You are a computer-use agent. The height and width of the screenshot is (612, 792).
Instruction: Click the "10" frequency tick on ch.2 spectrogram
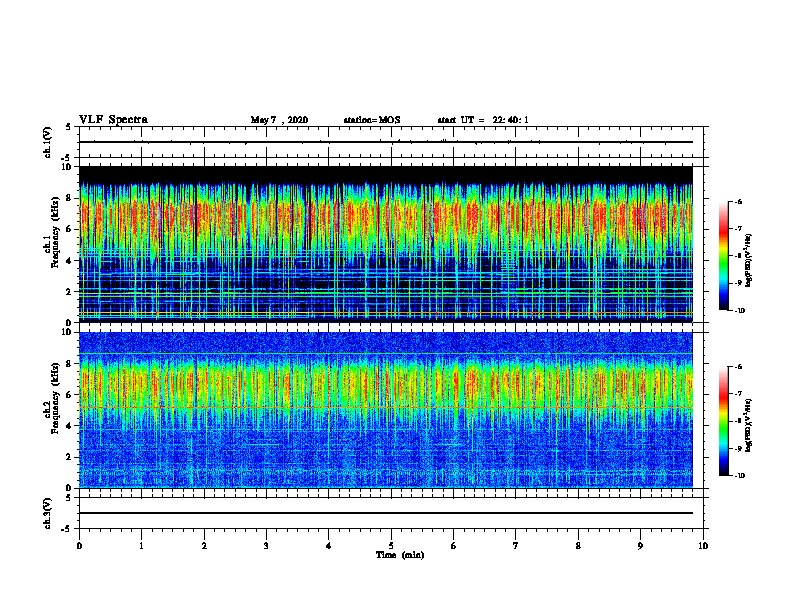[x=67, y=332]
